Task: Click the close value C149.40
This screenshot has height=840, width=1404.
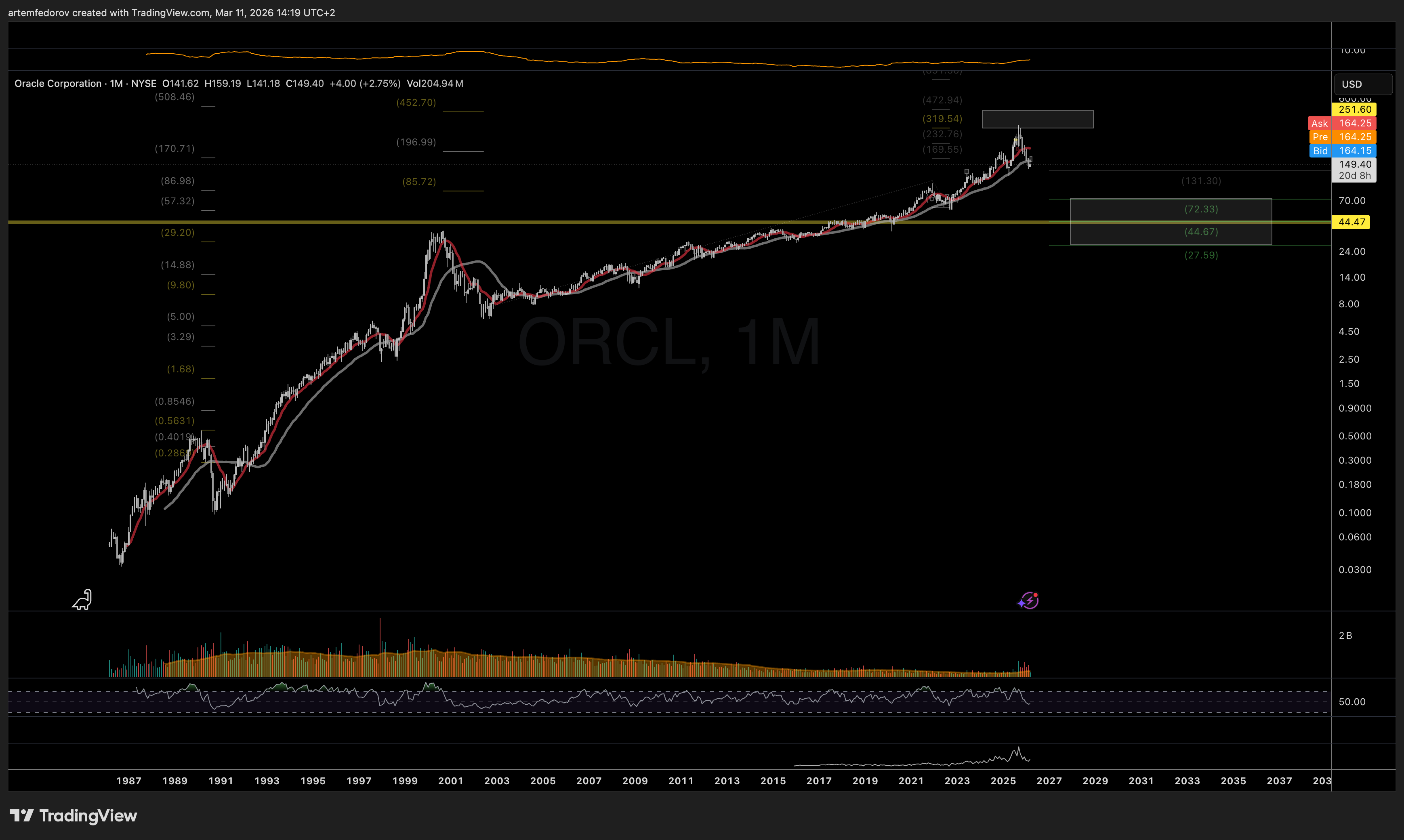Action: tap(305, 83)
